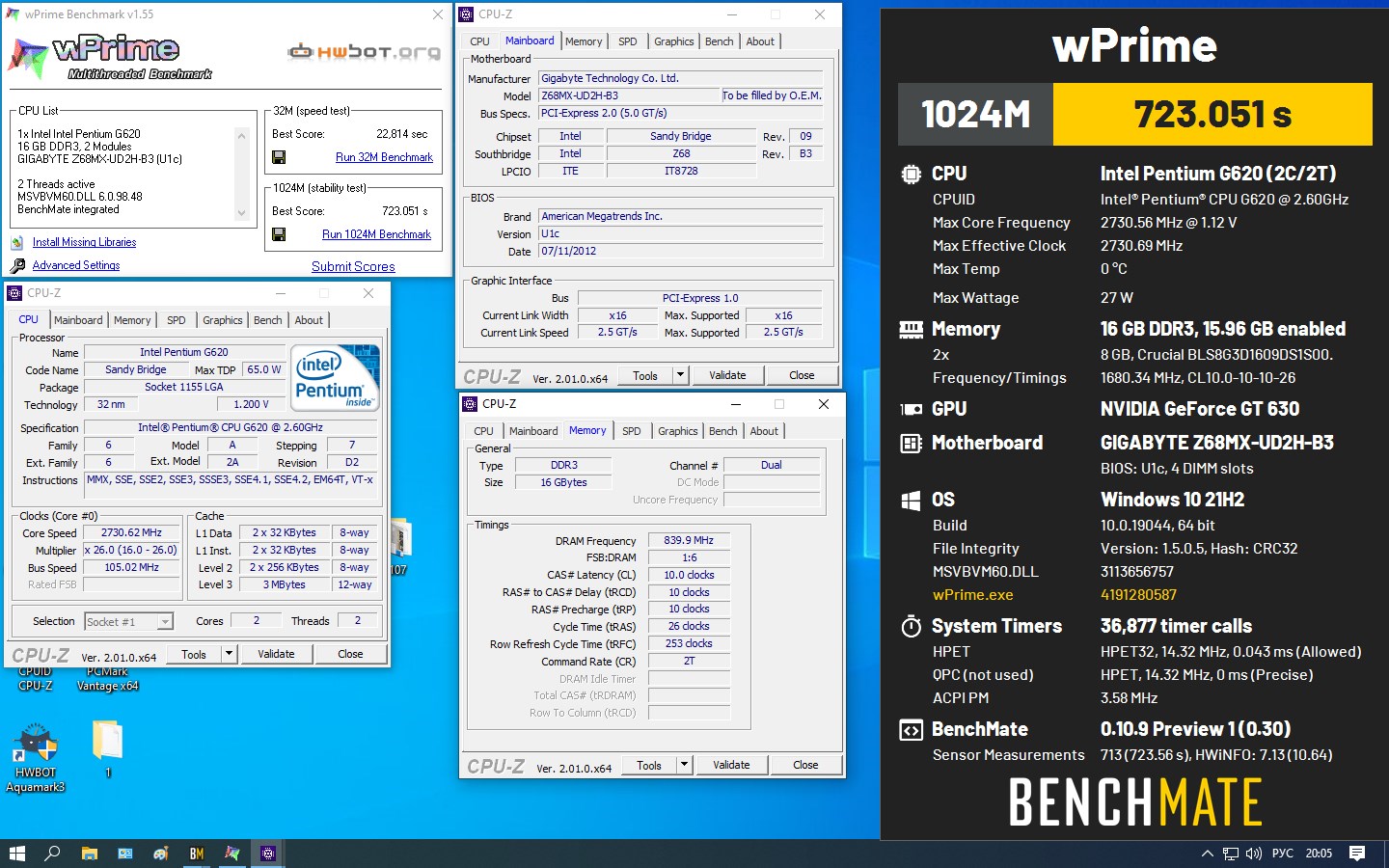1389x868 pixels.
Task: Click the Z68MX-UD2H-B3 model field
Action: [x=628, y=95]
